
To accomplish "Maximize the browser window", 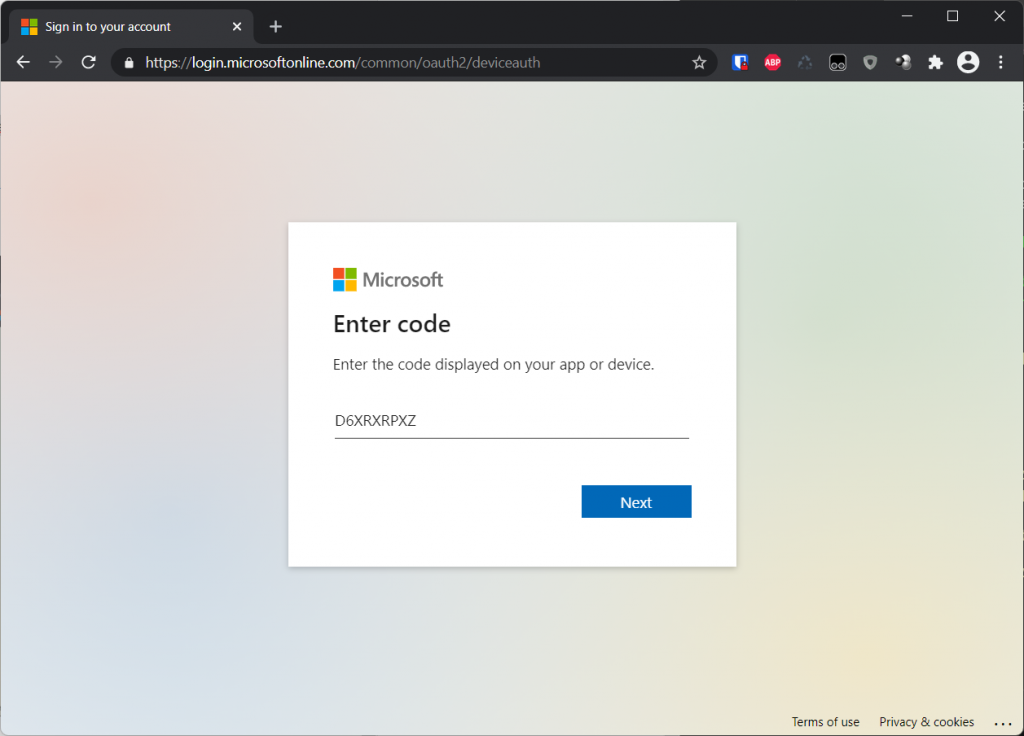I will click(x=953, y=16).
